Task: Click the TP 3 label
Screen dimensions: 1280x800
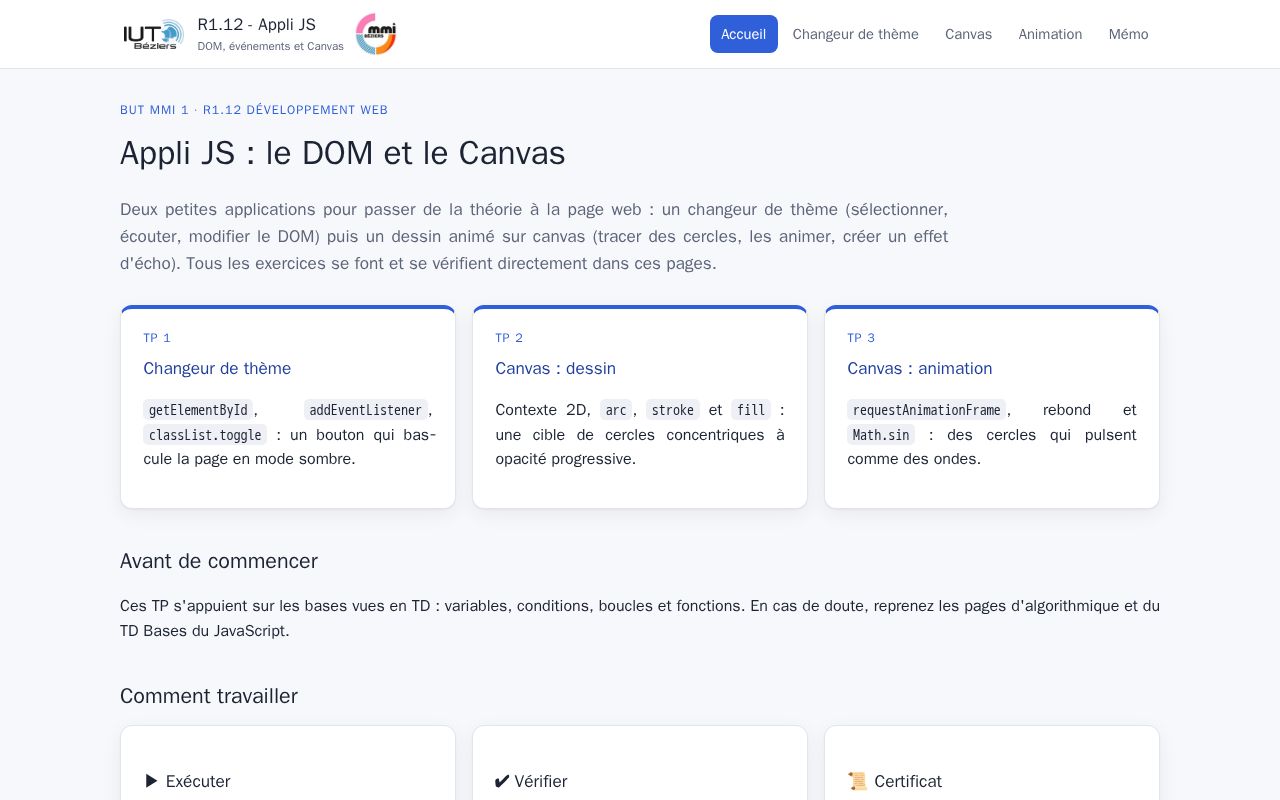Action: [861, 338]
